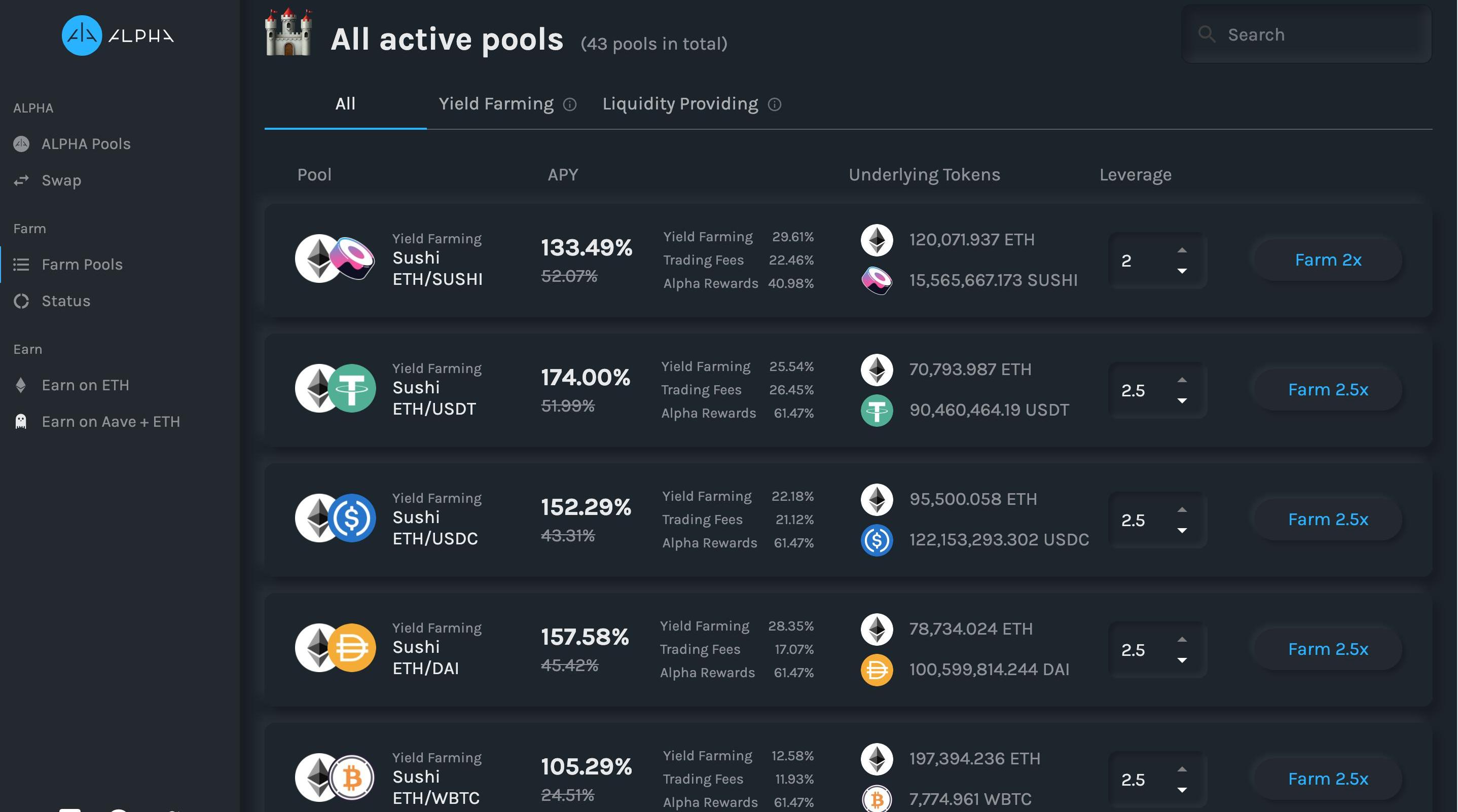
Task: Click the ETH token icon for 120,071.937 ETH
Action: click(x=877, y=240)
